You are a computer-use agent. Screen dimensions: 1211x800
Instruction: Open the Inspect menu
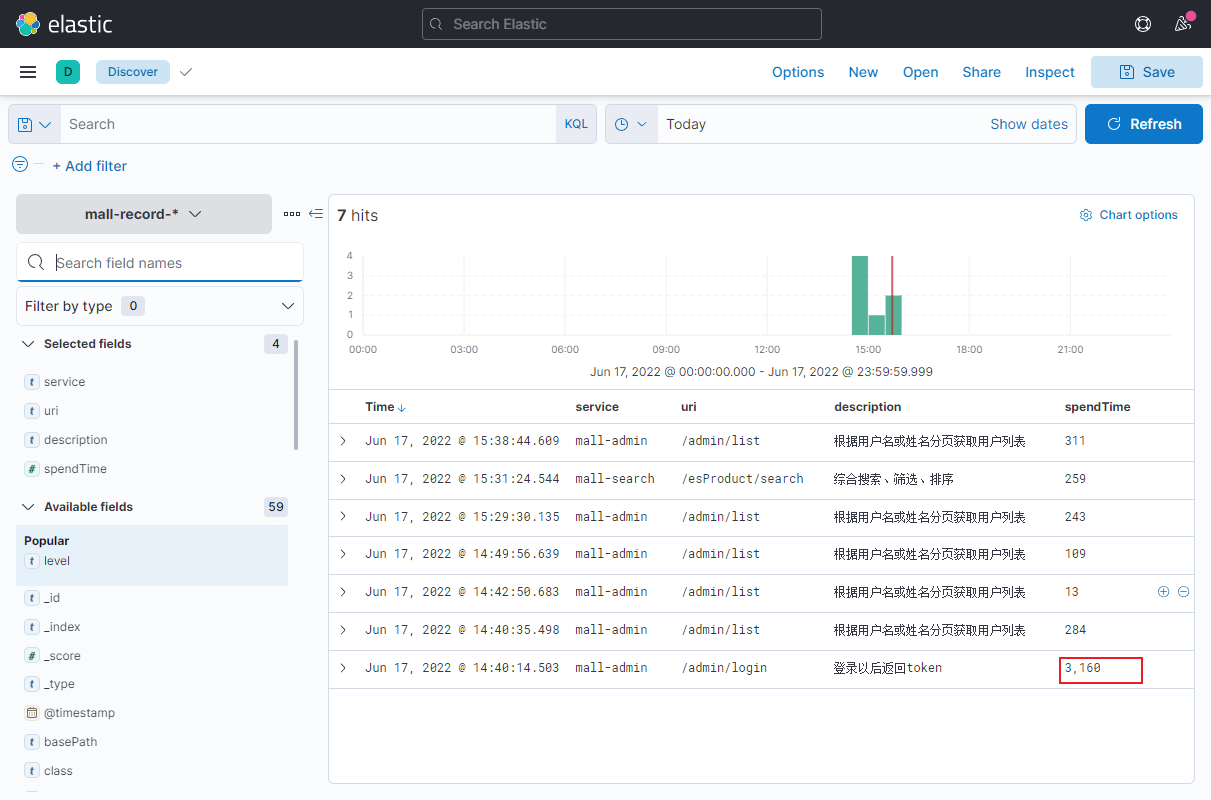click(1049, 71)
